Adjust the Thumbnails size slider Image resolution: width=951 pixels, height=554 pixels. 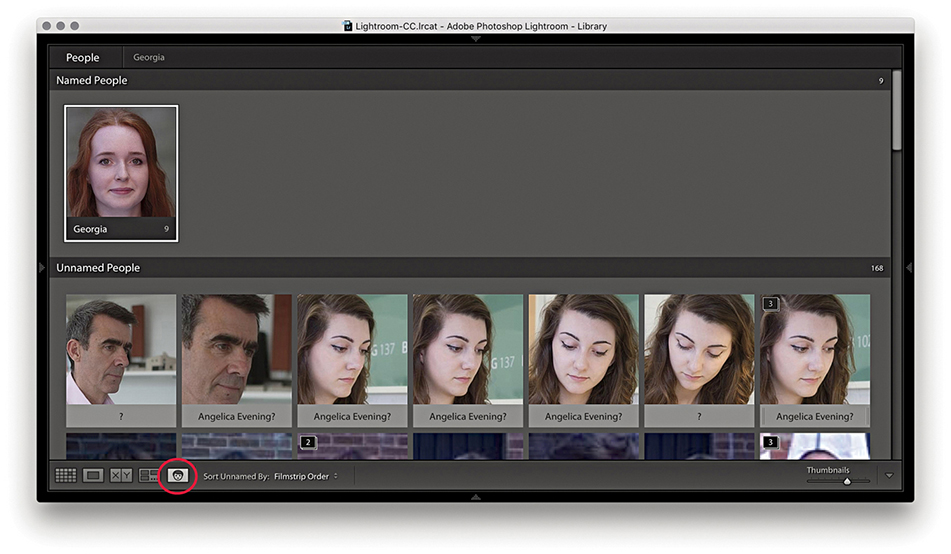point(847,481)
